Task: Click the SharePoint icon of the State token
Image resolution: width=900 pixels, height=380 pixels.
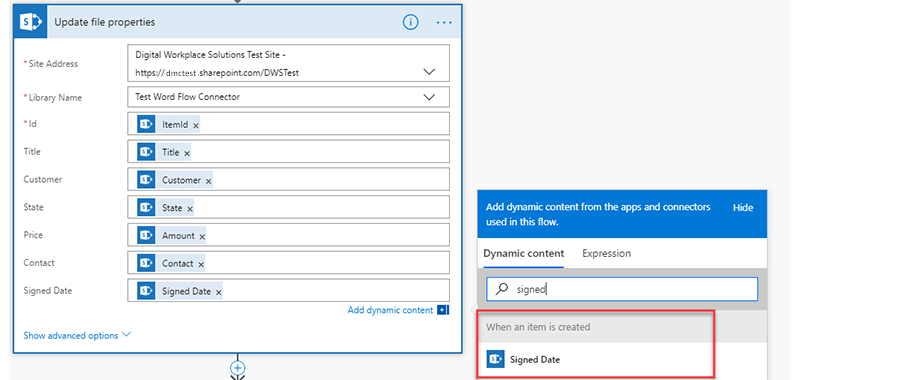Action: coord(146,208)
